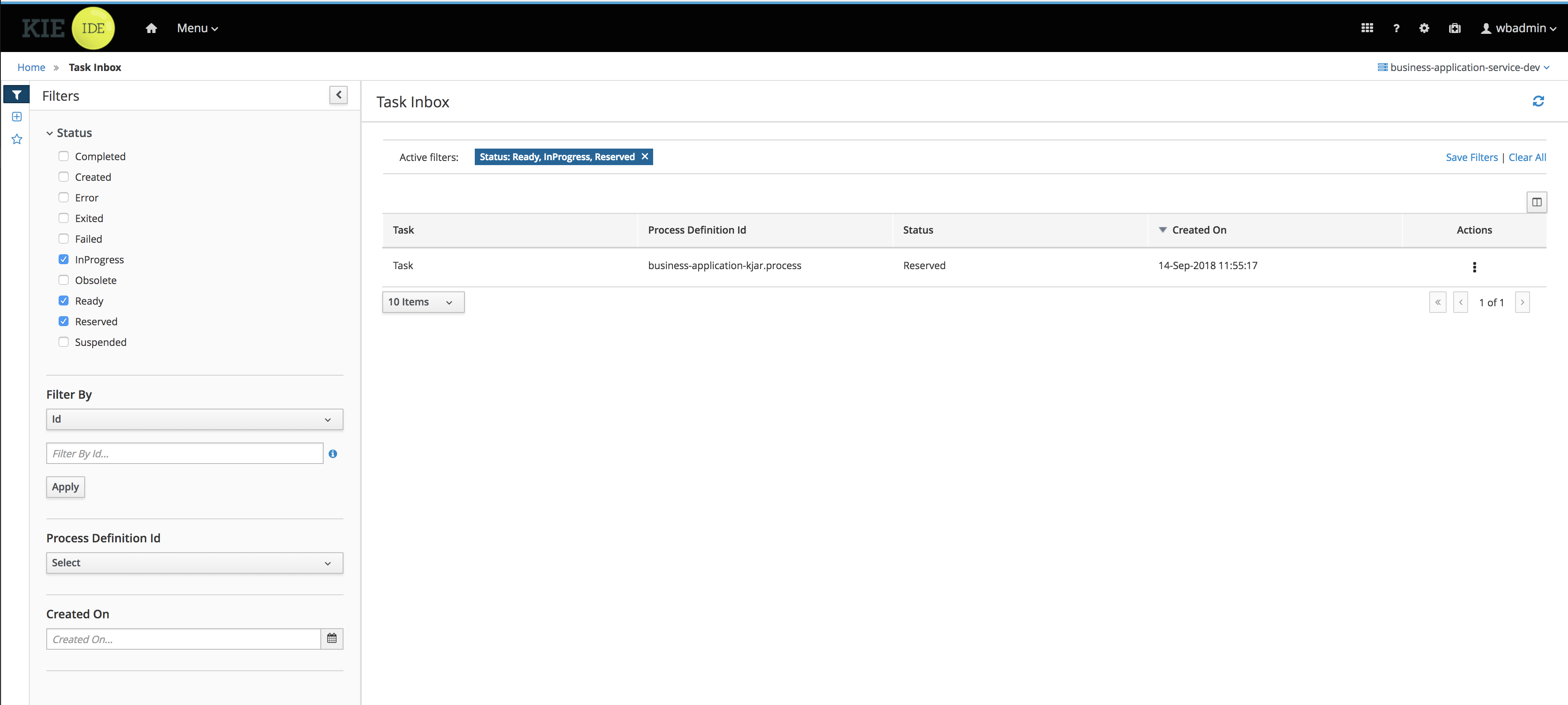The image size is (1568, 705).
Task: Disable the Reserved status checkbox
Action: 63,321
